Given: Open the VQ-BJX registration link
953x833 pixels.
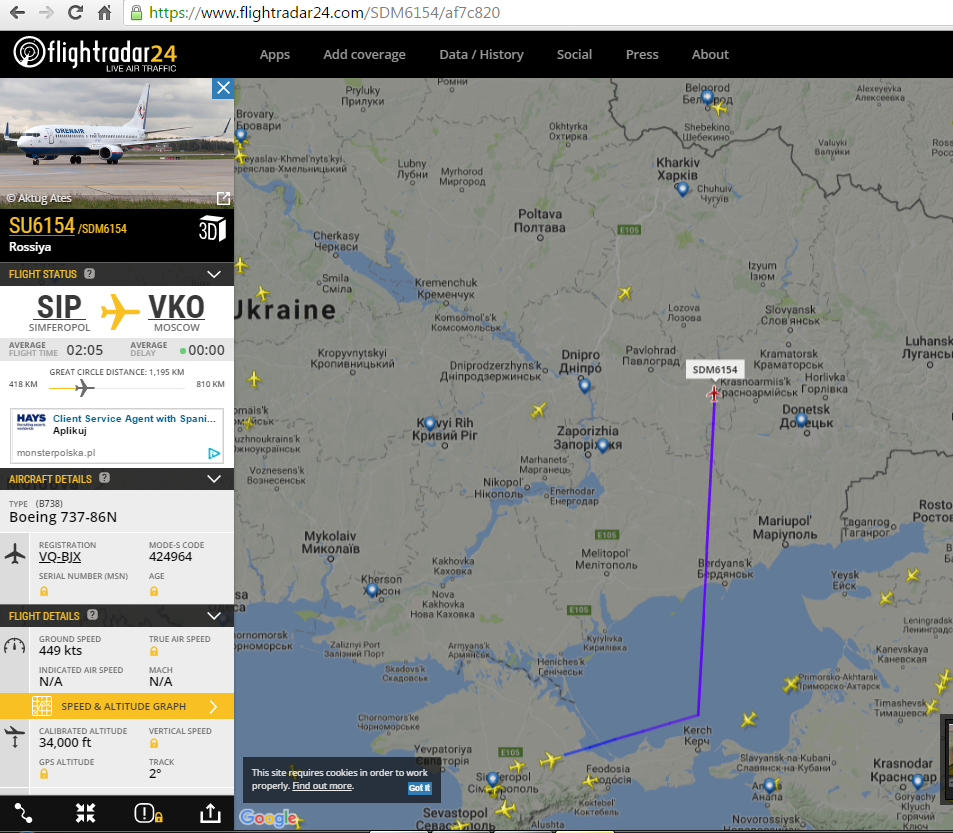Looking at the screenshot, I should [60, 557].
